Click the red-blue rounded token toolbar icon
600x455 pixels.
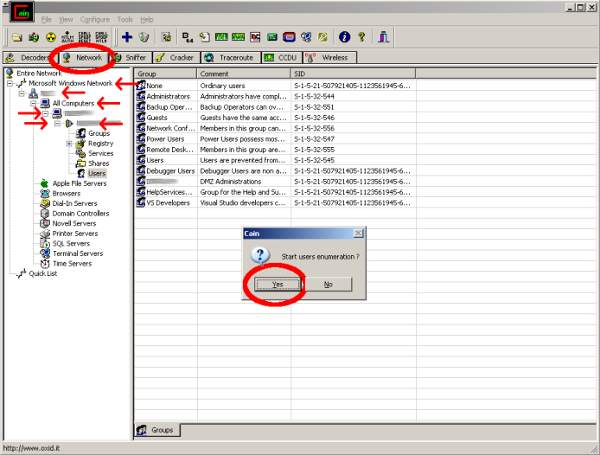tap(289, 37)
